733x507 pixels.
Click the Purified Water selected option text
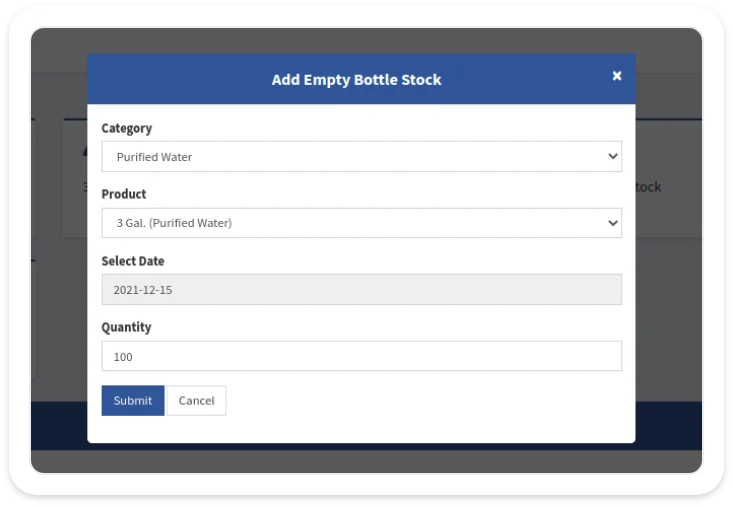coord(154,157)
